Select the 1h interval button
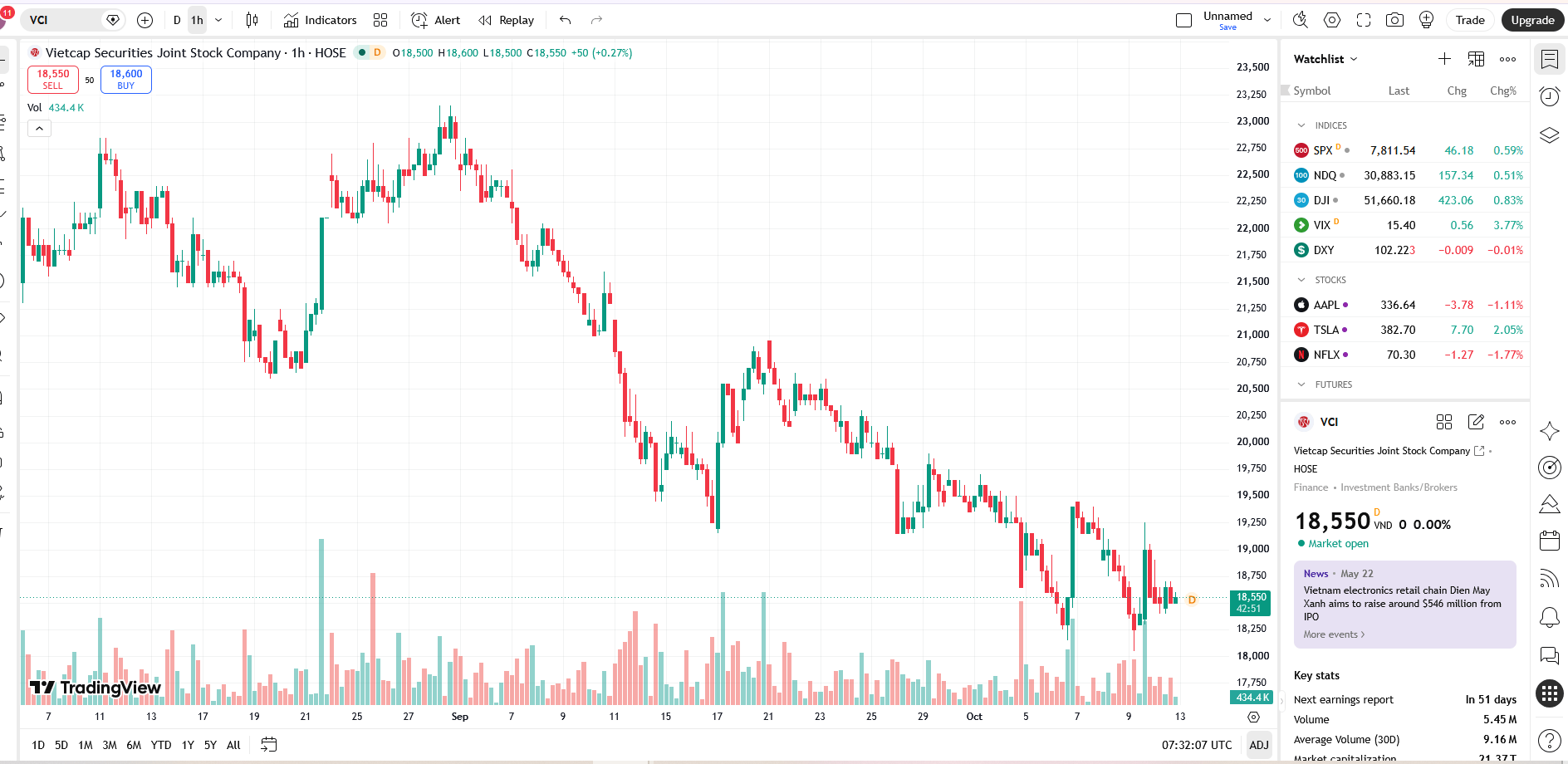This screenshot has width=1568, height=764. [197, 20]
